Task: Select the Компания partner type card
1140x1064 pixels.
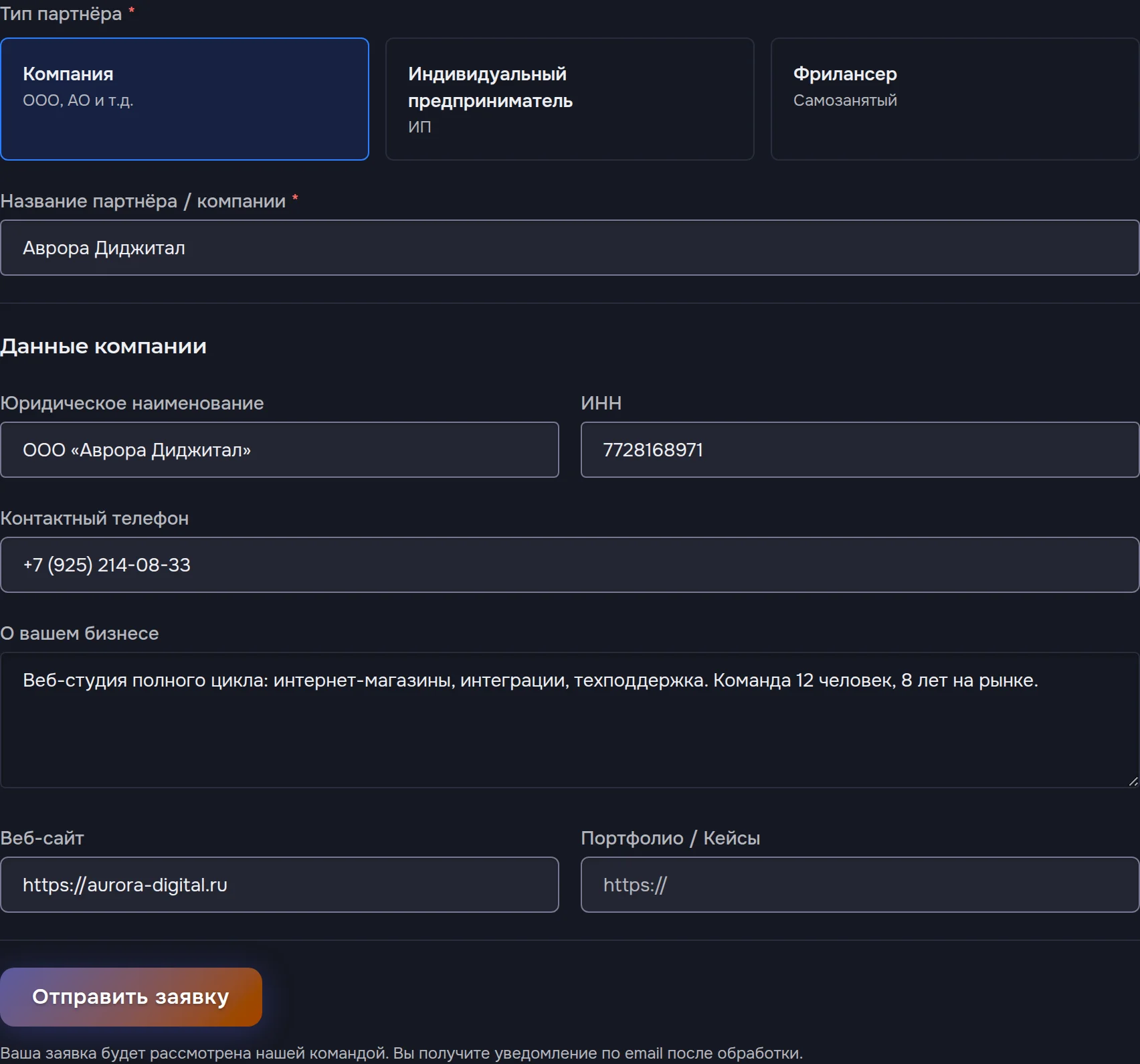Action: click(x=185, y=99)
